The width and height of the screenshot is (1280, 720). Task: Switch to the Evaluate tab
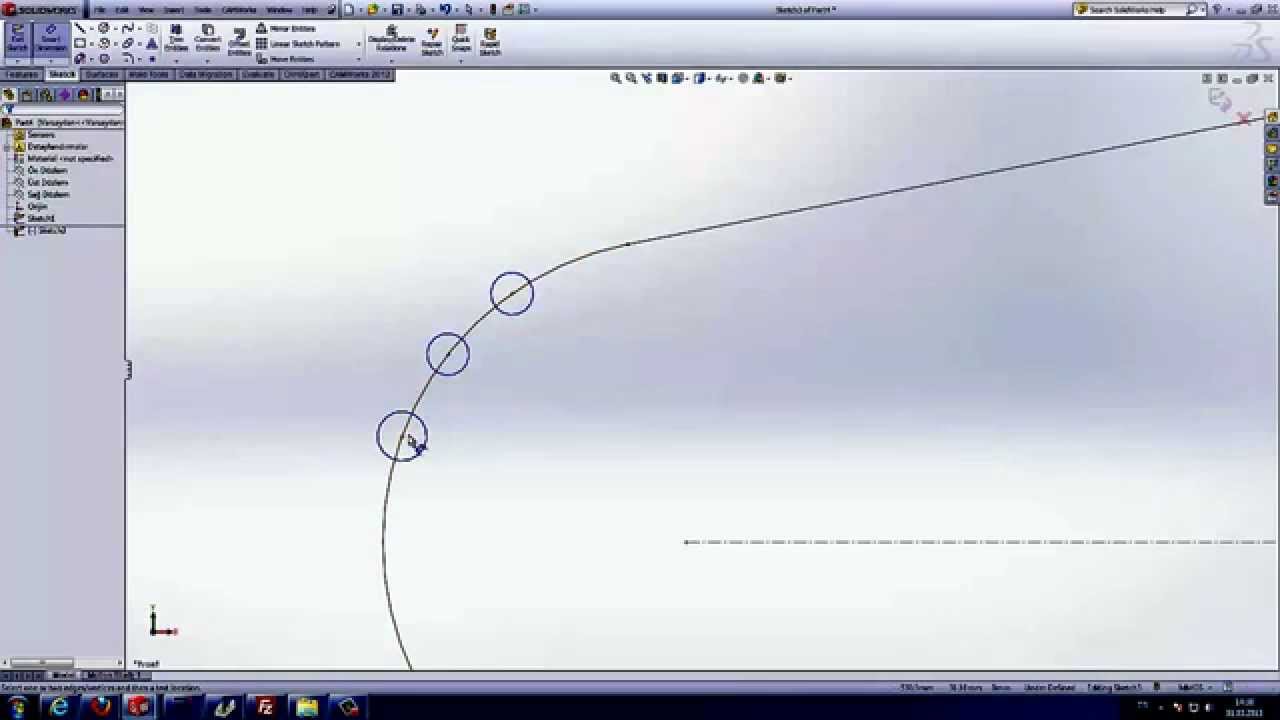pyautogui.click(x=258, y=75)
